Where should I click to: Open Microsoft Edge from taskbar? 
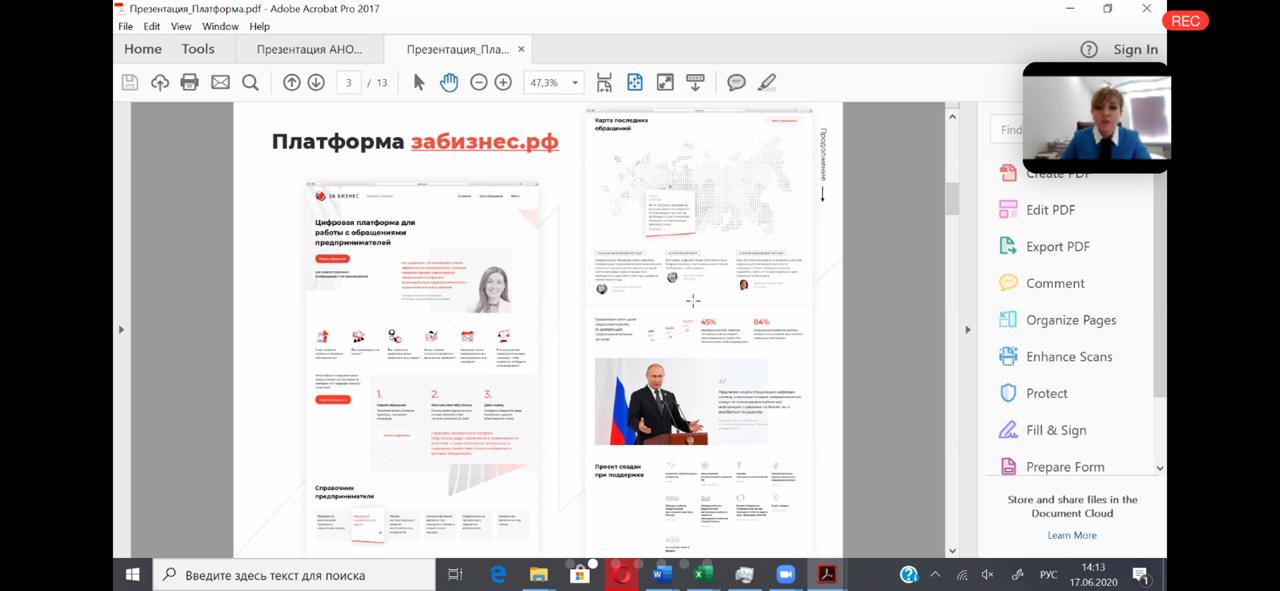pyautogui.click(x=498, y=575)
